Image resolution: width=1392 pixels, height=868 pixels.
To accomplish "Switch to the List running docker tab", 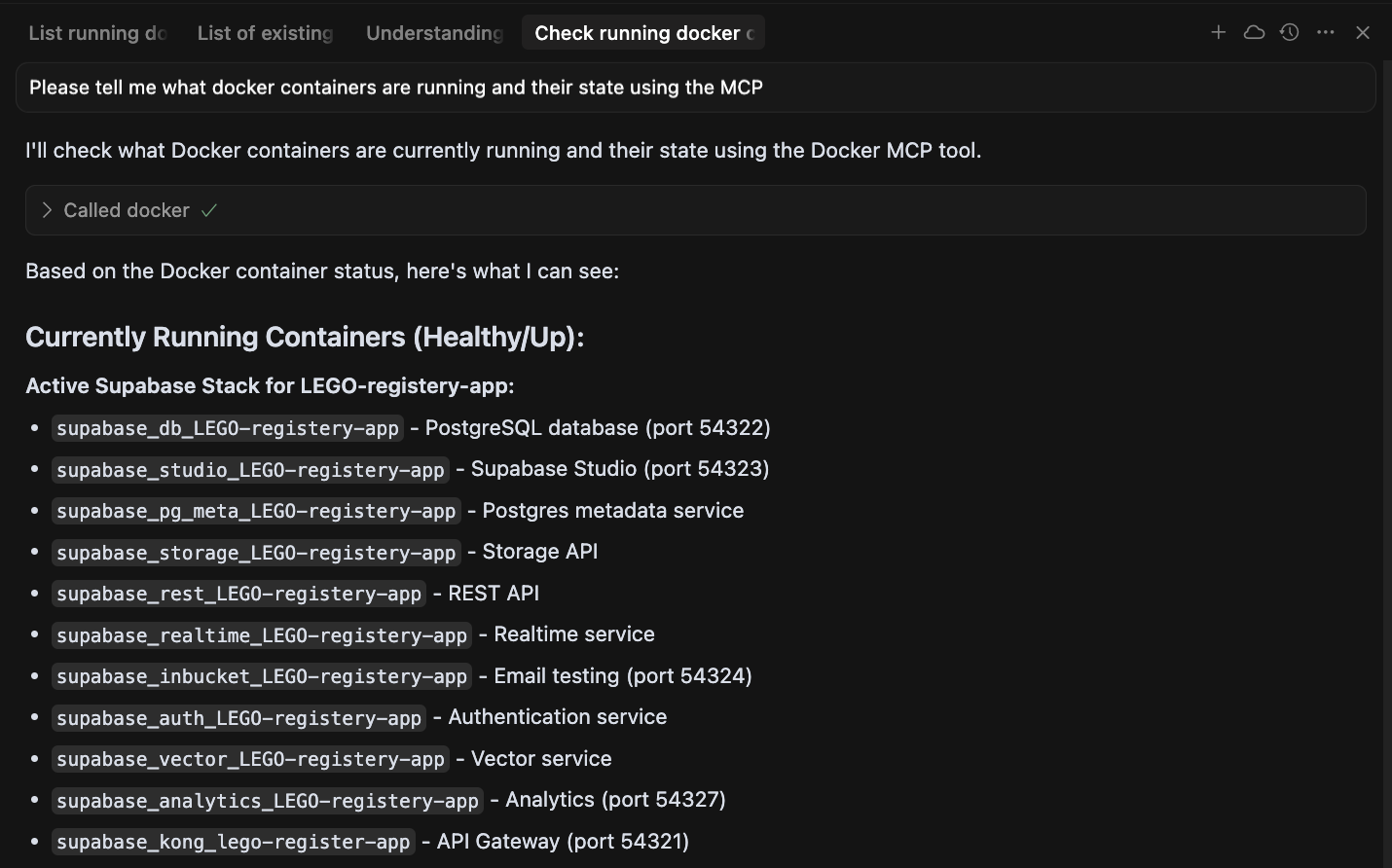I will tap(97, 32).
